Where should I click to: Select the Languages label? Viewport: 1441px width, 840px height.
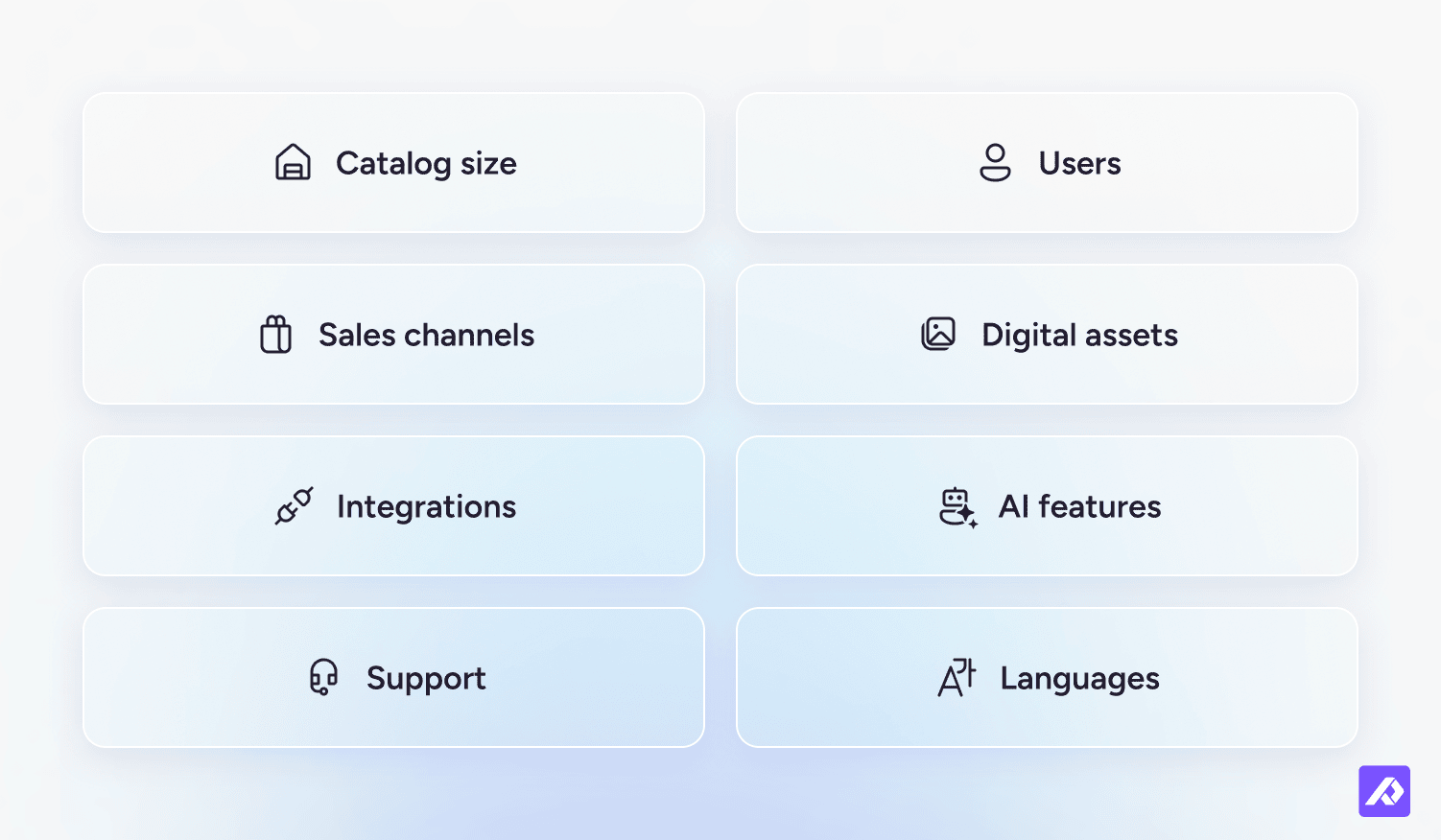point(1079,679)
